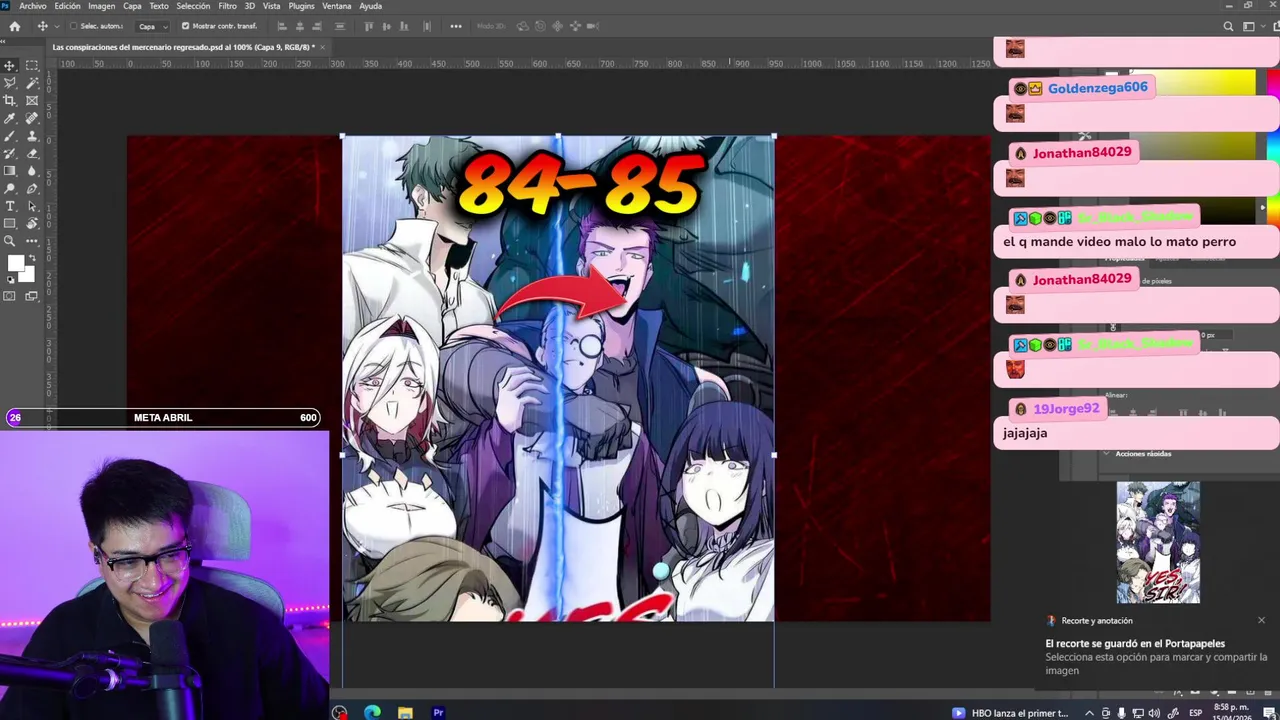This screenshot has height=720, width=1280.
Task: Open Photoshop search icon top right
Action: pyautogui.click(x=1229, y=26)
